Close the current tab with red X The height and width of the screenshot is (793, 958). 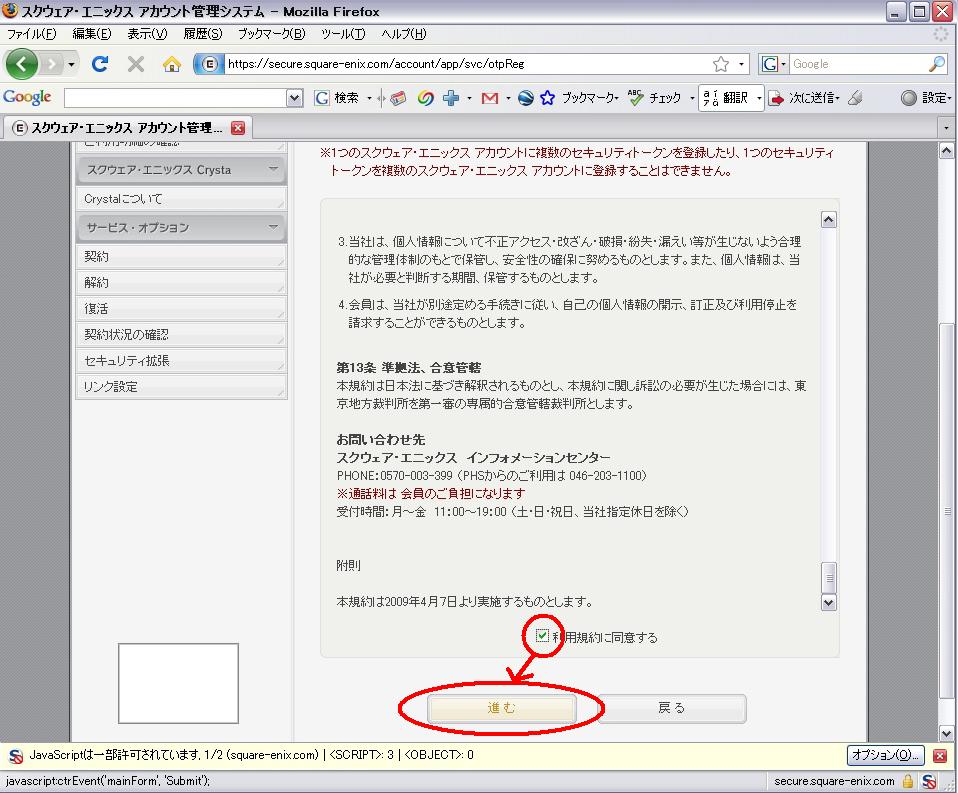click(238, 128)
